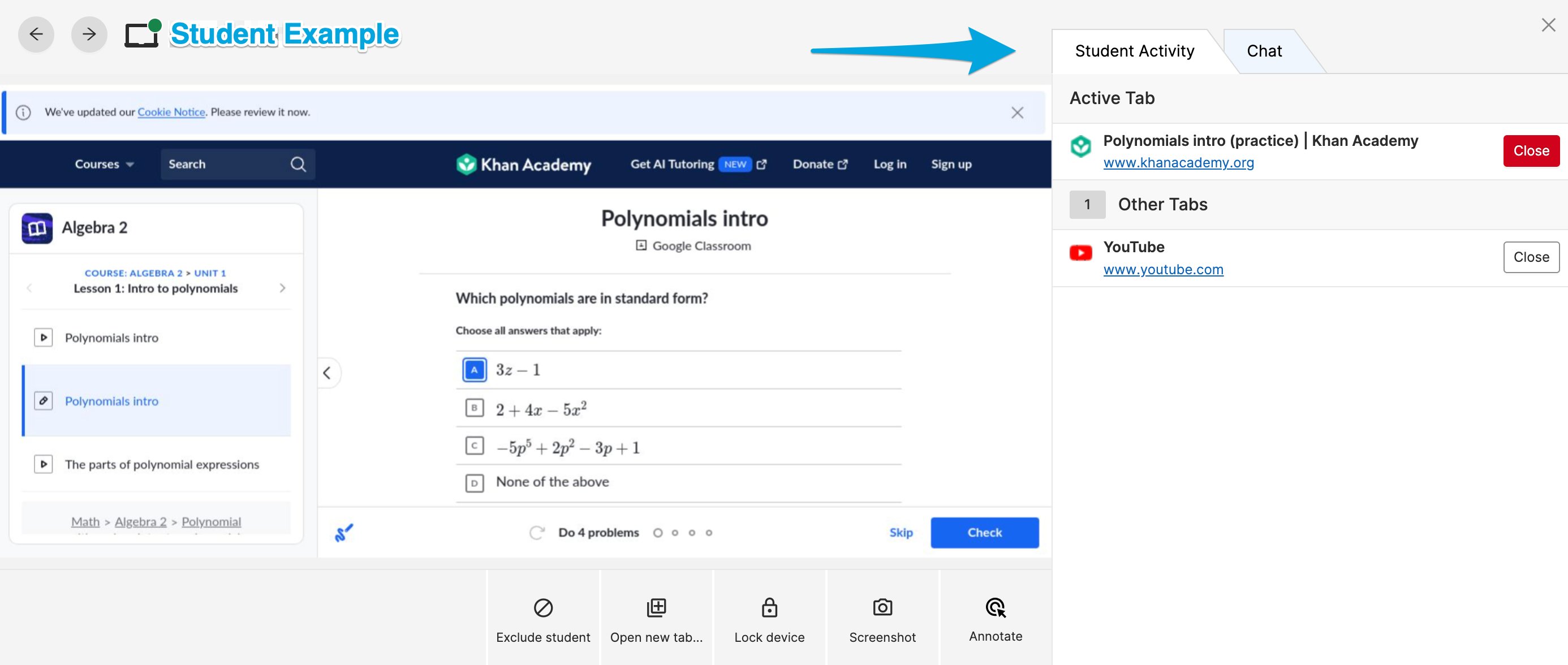
Task: Open the scratchpad pencil tool
Action: [x=344, y=533]
